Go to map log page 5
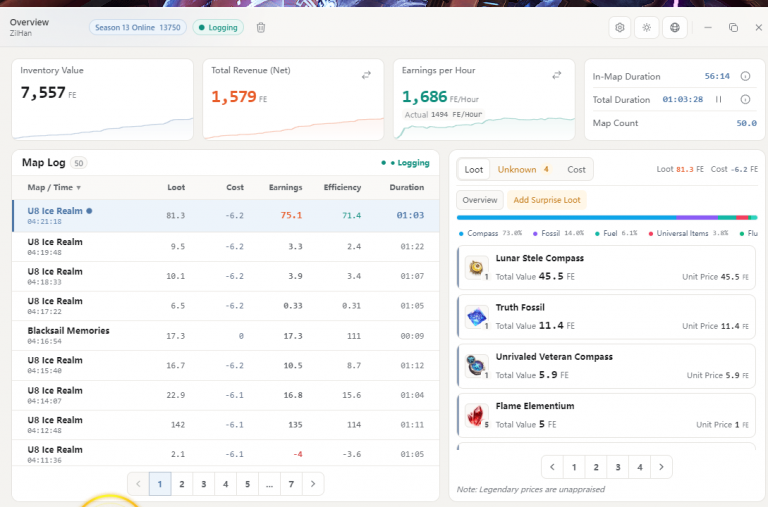The image size is (768, 507). coord(247,484)
